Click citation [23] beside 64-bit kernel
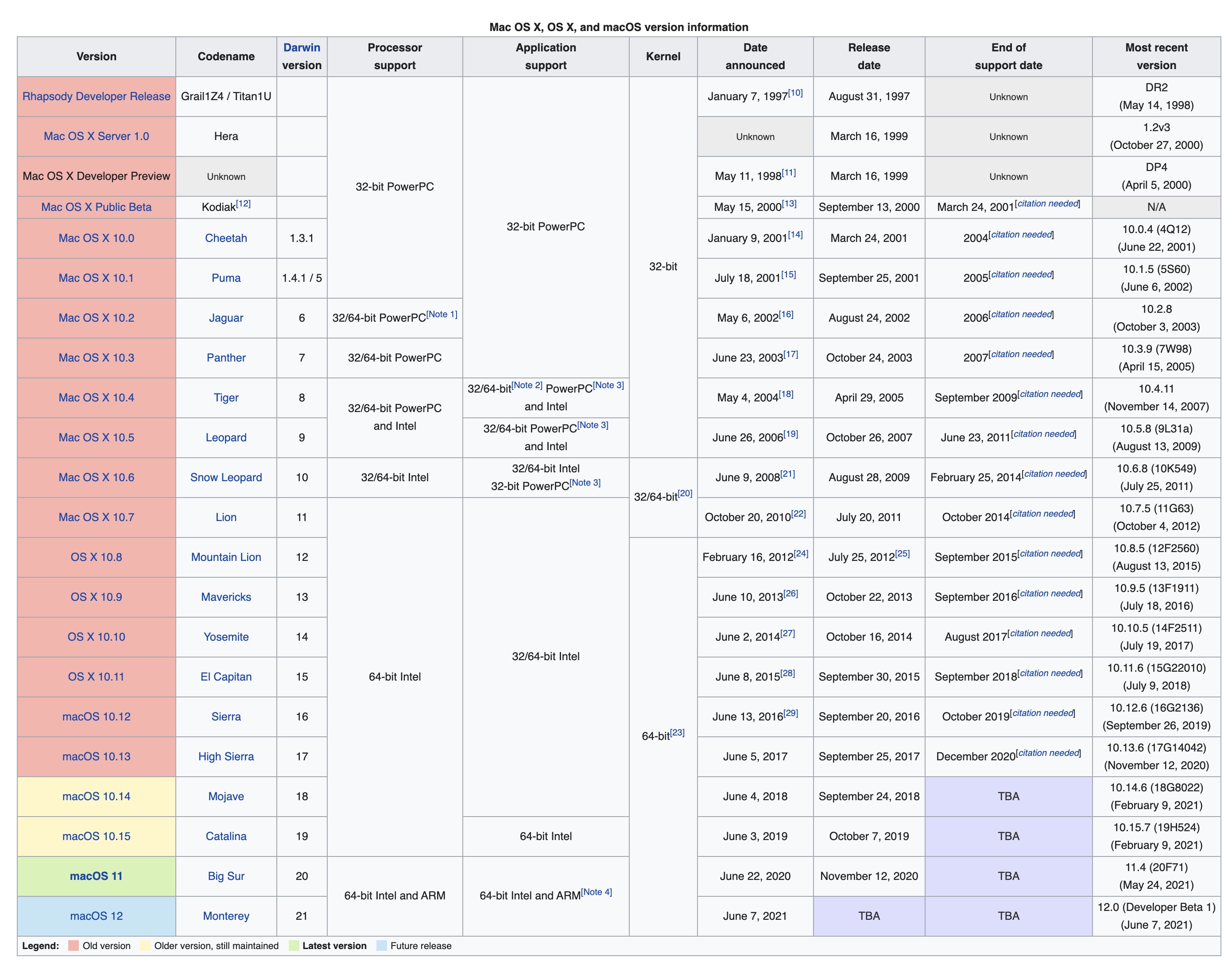This screenshot has height=965, width=1232. [677, 733]
